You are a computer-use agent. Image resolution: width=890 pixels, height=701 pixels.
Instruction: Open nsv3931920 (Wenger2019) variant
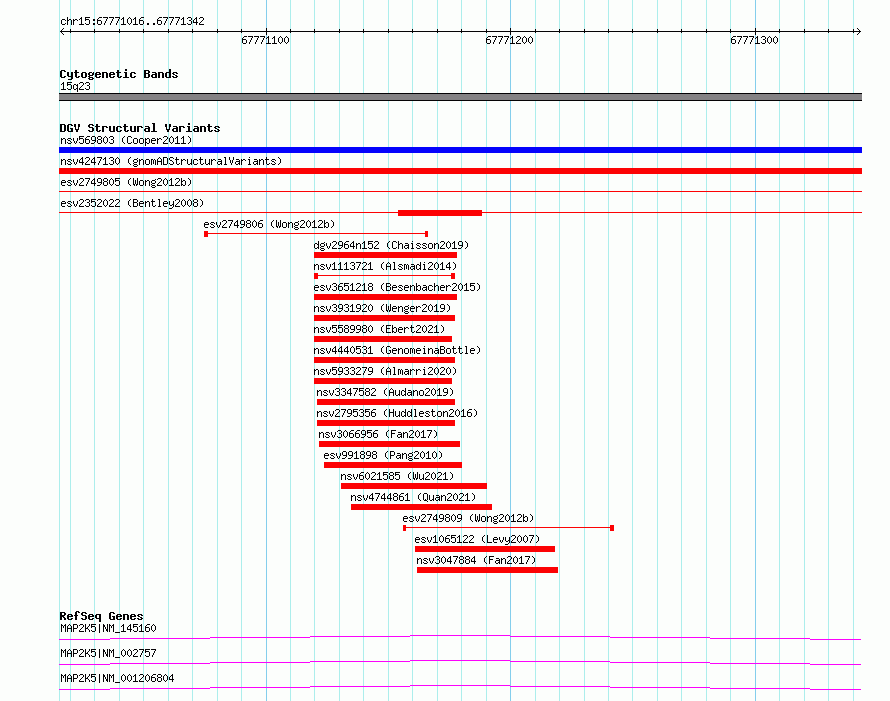[x=382, y=308]
